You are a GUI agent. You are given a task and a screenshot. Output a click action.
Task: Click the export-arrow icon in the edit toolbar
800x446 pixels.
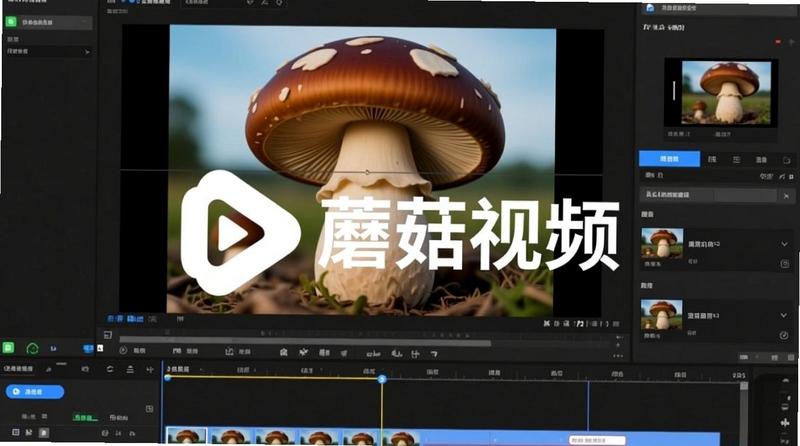coord(230,351)
